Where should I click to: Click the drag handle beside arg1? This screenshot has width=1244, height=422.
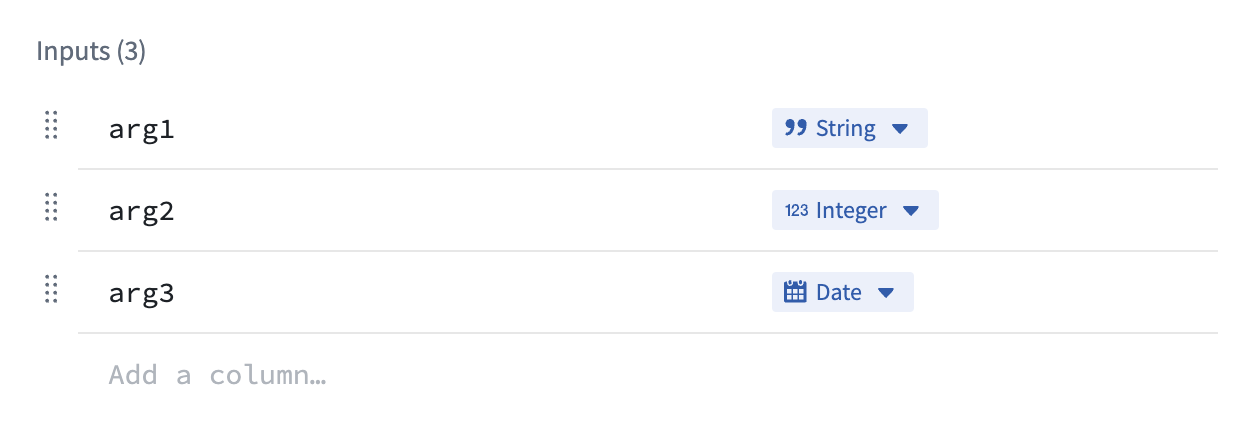click(x=52, y=126)
